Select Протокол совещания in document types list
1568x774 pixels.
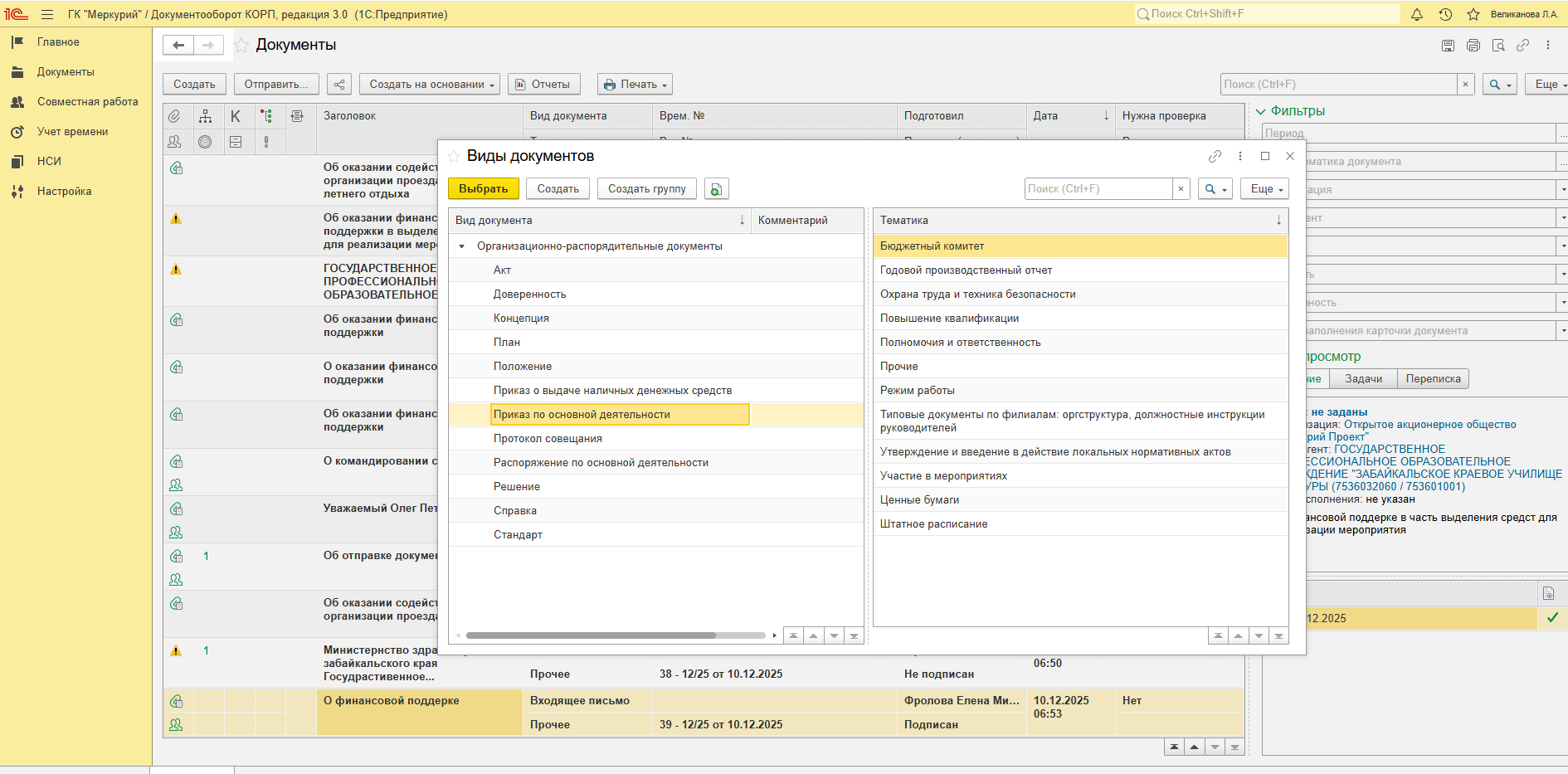(548, 439)
